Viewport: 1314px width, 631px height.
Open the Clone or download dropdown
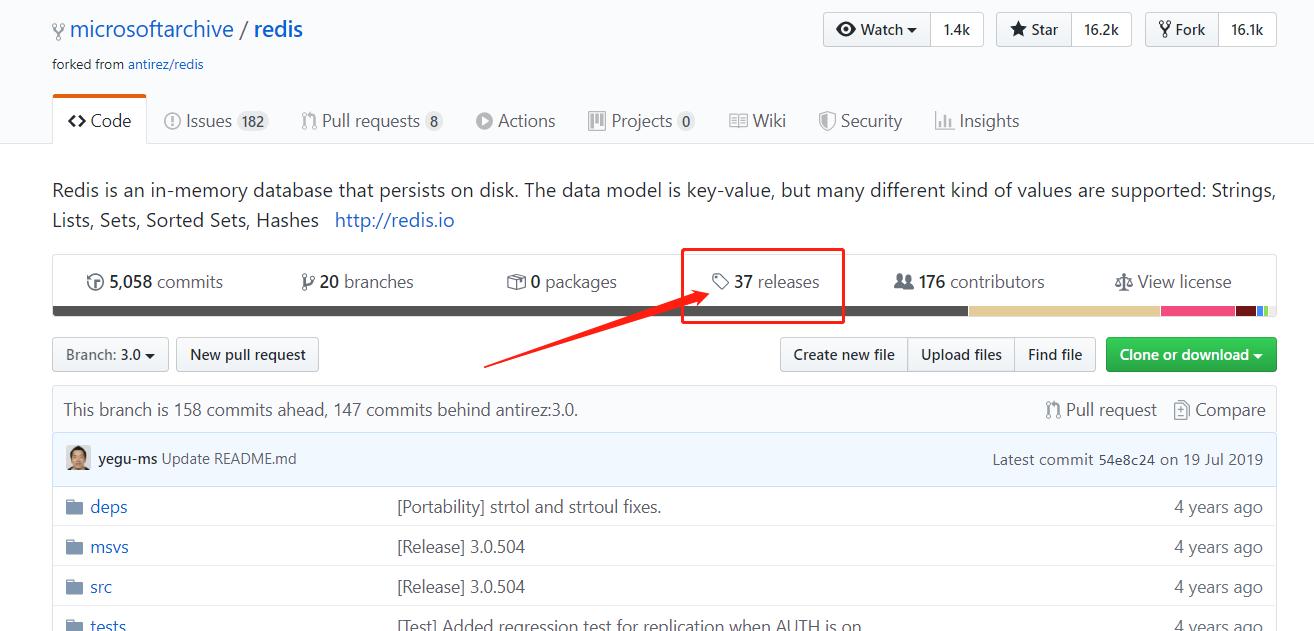click(x=1191, y=354)
